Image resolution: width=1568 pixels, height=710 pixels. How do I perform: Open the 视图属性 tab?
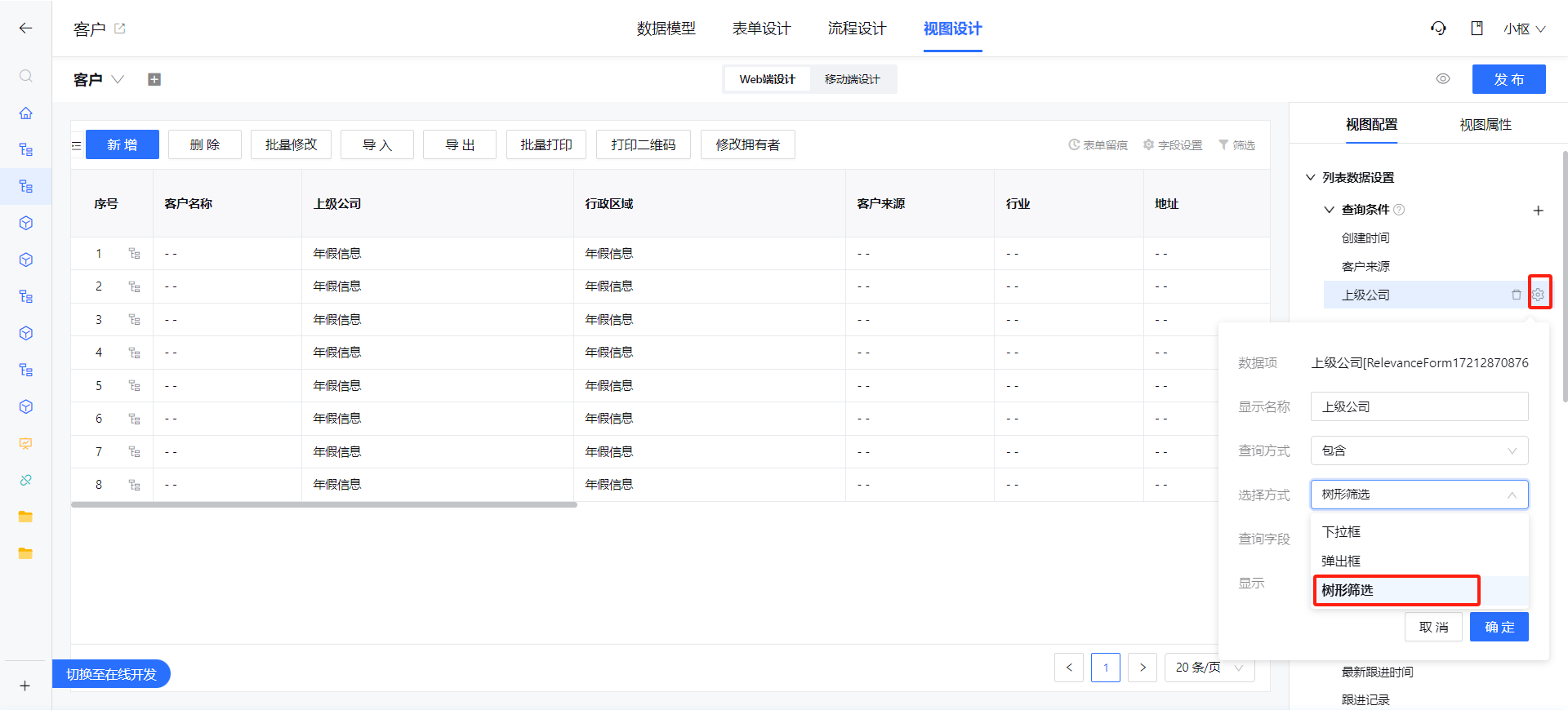1486,125
